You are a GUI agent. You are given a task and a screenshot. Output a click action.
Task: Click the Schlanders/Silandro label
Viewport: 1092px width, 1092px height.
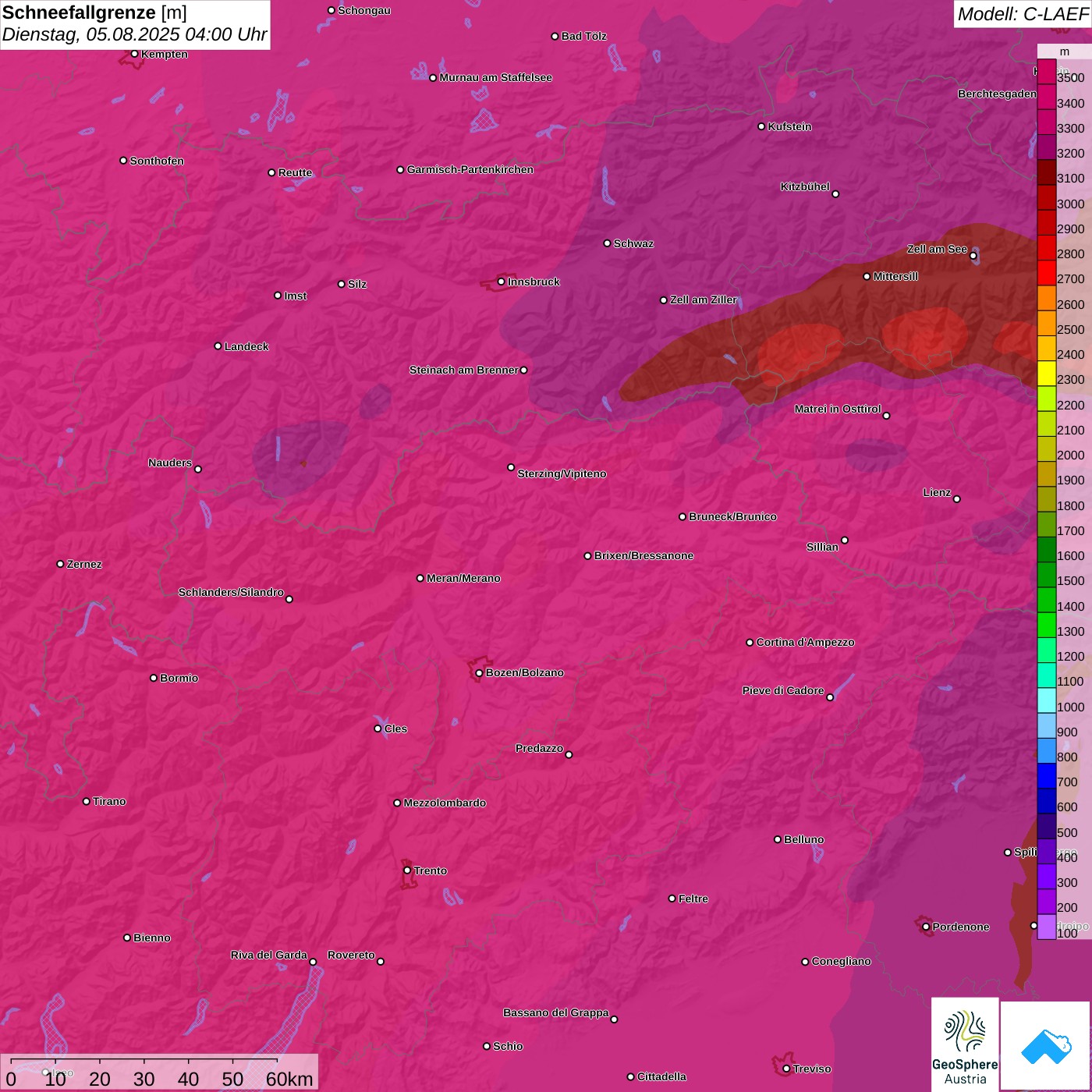click(x=231, y=592)
